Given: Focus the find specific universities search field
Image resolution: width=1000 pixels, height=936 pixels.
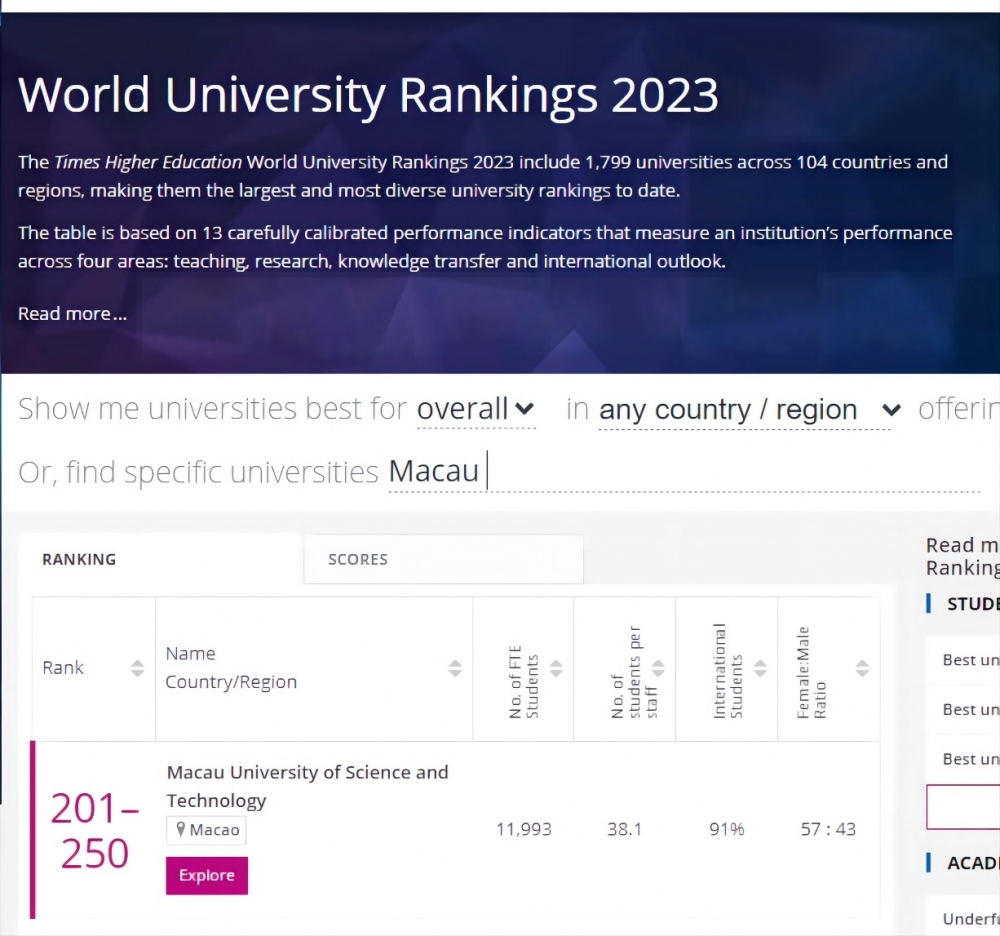Looking at the screenshot, I should coord(684,472).
